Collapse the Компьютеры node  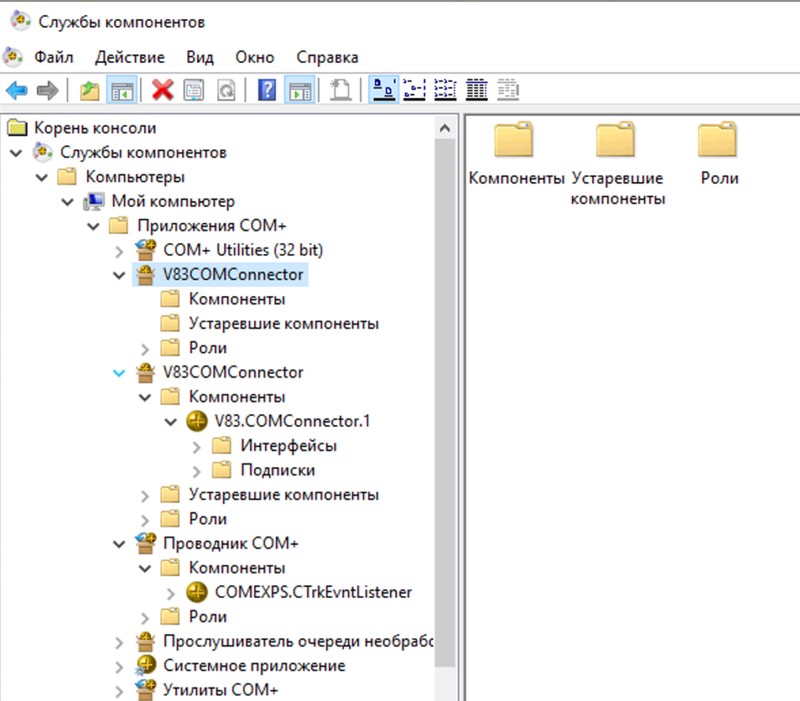(42, 178)
